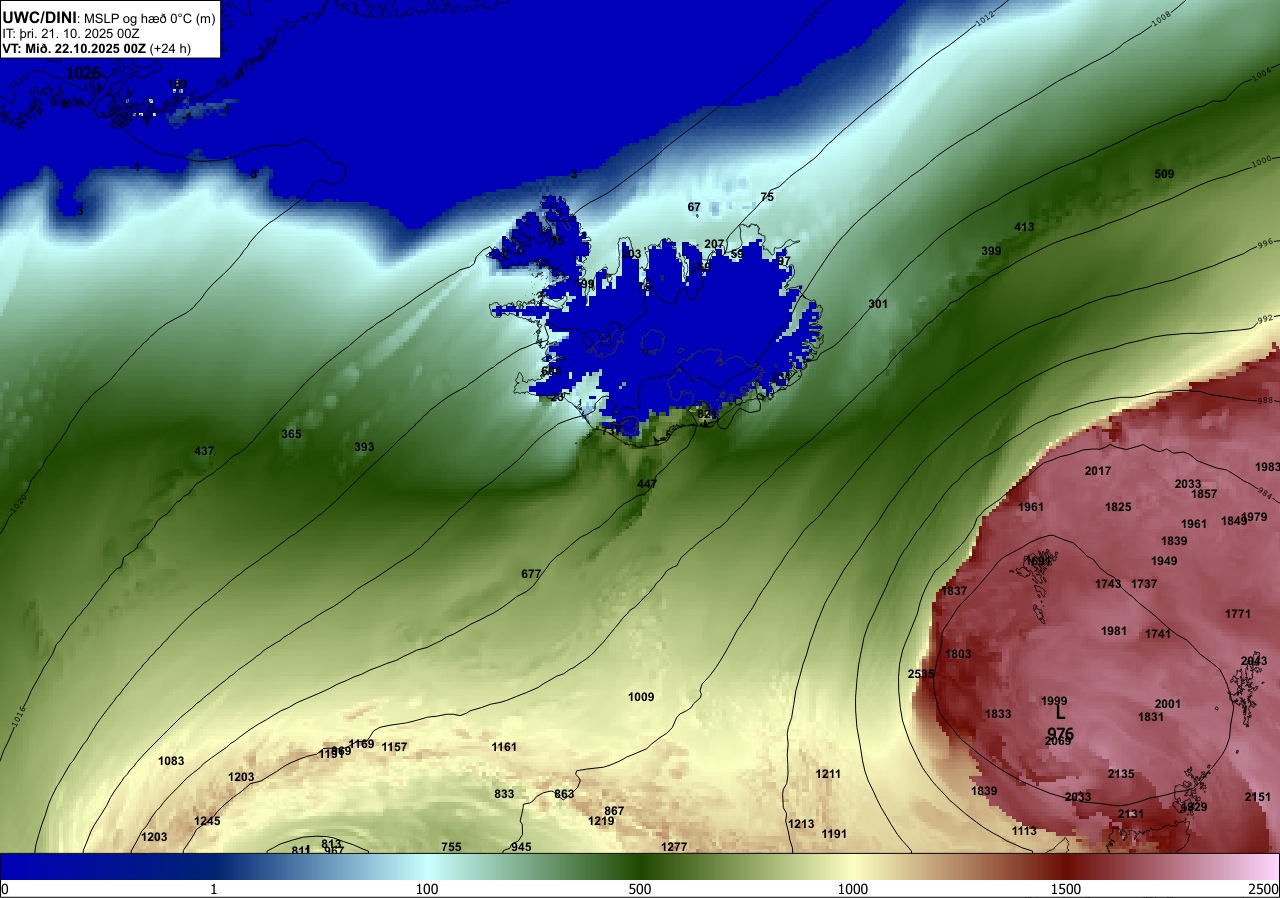Click the 2001 freezing-level value
1280x898 pixels.
(x=1168, y=704)
